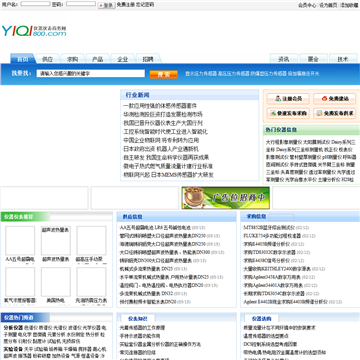Open the 分析仪器 category link
The image size is (360, 360).
pyautogui.click(x=13, y=328)
